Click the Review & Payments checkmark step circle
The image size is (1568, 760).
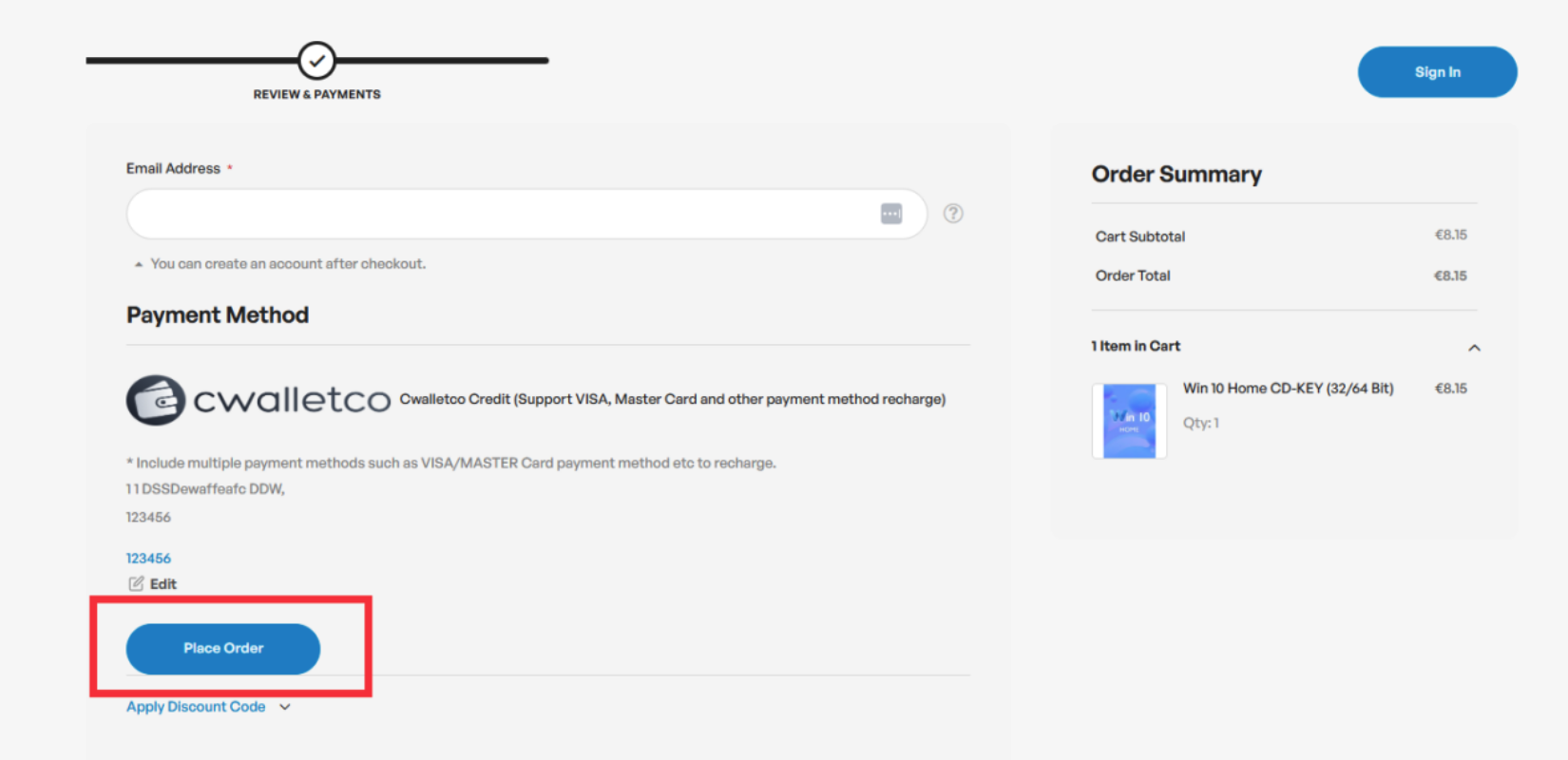pos(316,61)
